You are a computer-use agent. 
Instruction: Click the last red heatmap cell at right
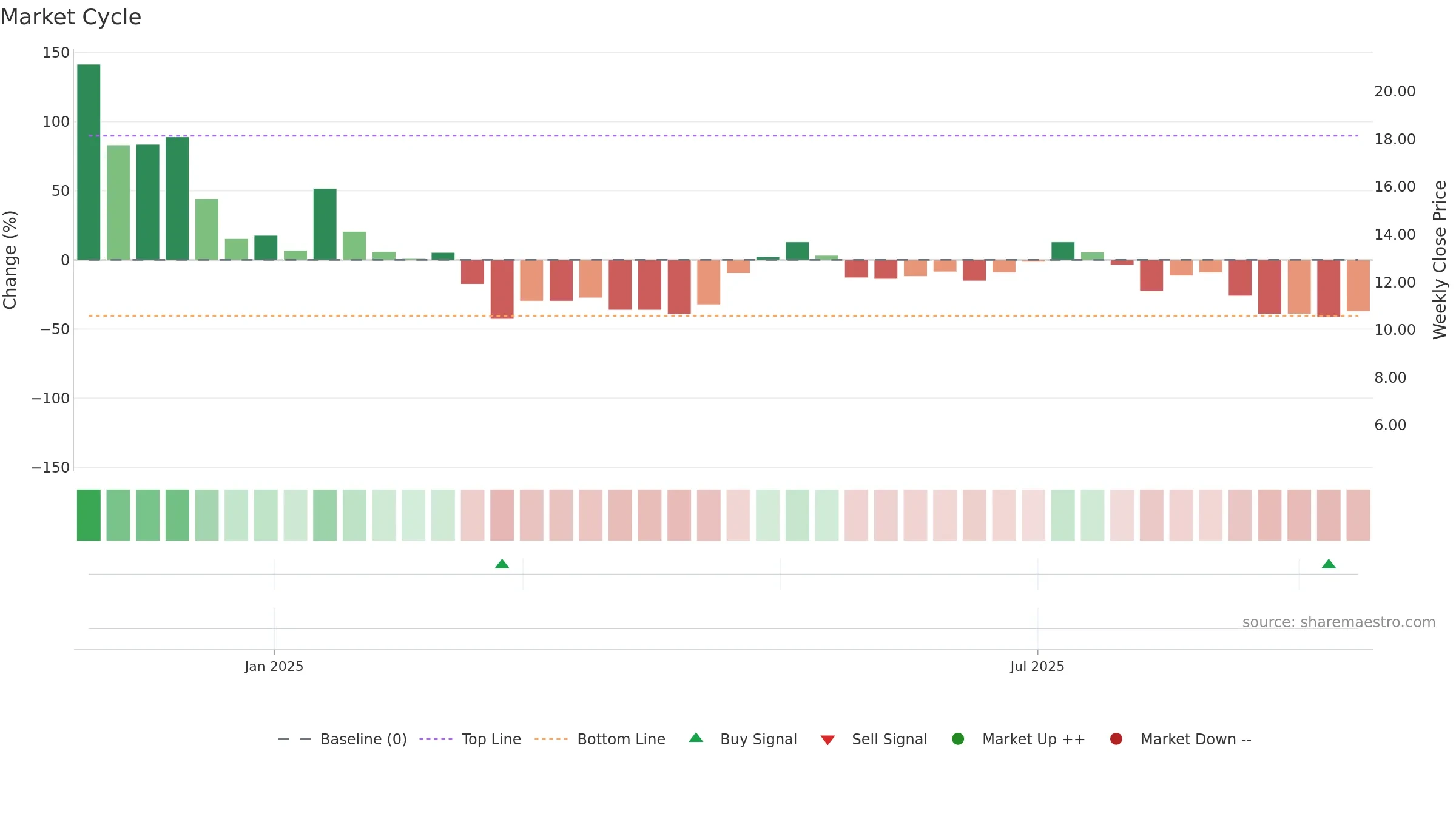point(1358,515)
